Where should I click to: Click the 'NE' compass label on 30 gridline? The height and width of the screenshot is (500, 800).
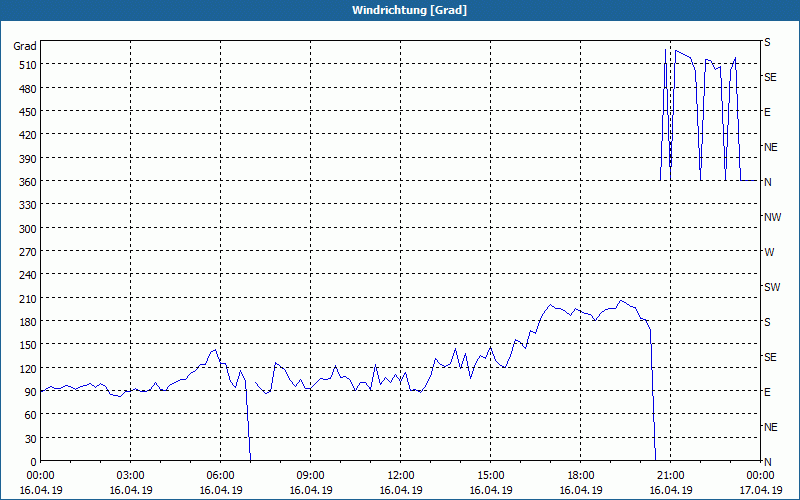click(x=771, y=427)
